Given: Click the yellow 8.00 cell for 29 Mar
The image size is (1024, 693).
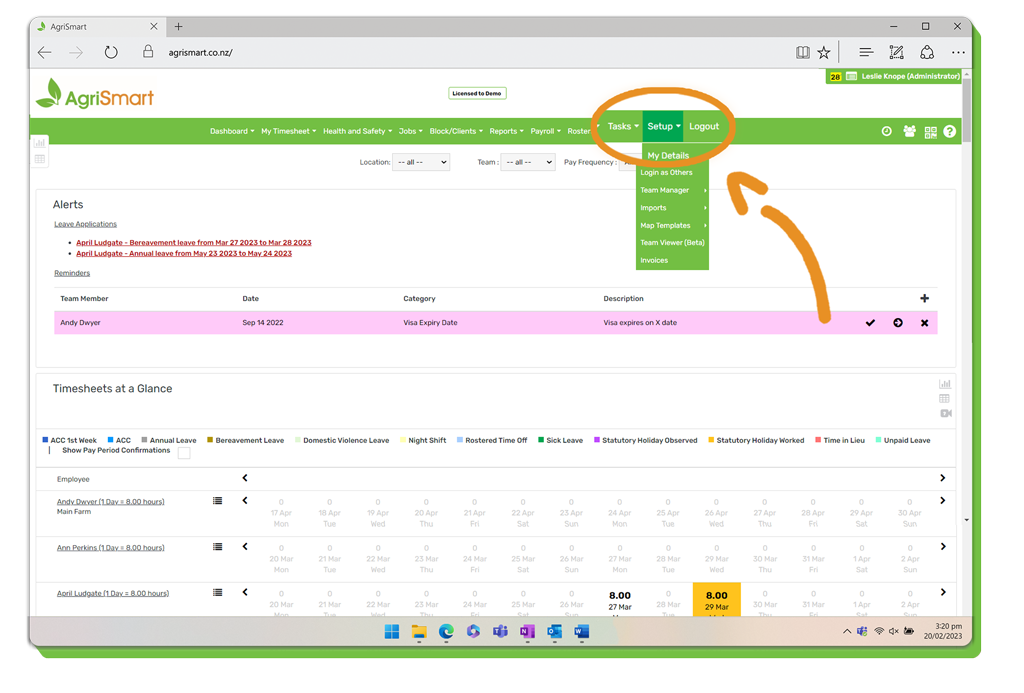Looking at the screenshot, I should [716, 599].
